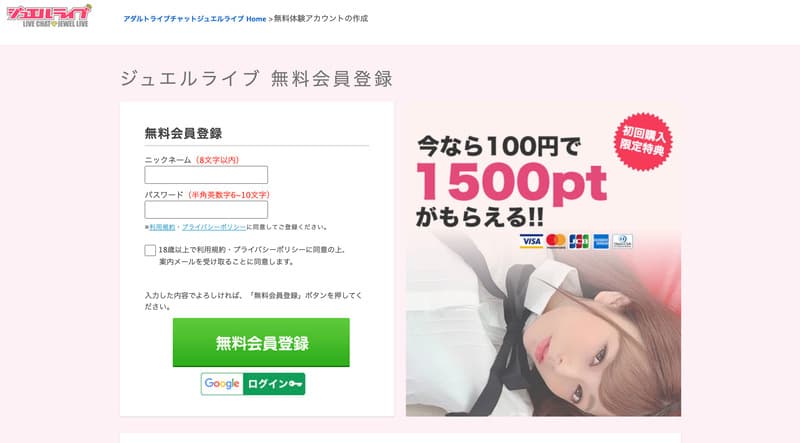Go to アダルトライブチャットジュエルライブ Home breadcrumb
This screenshot has height=443, width=800.
point(195,19)
